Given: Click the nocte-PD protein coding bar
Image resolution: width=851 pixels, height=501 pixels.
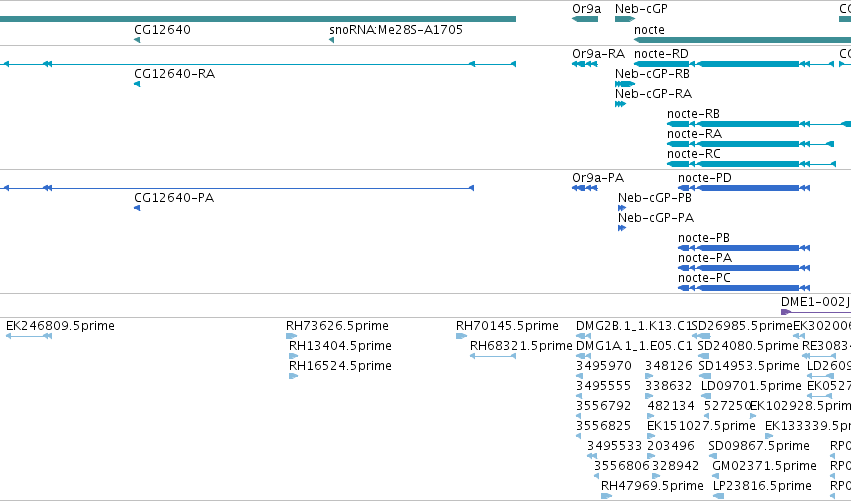Looking at the screenshot, I should (748, 188).
